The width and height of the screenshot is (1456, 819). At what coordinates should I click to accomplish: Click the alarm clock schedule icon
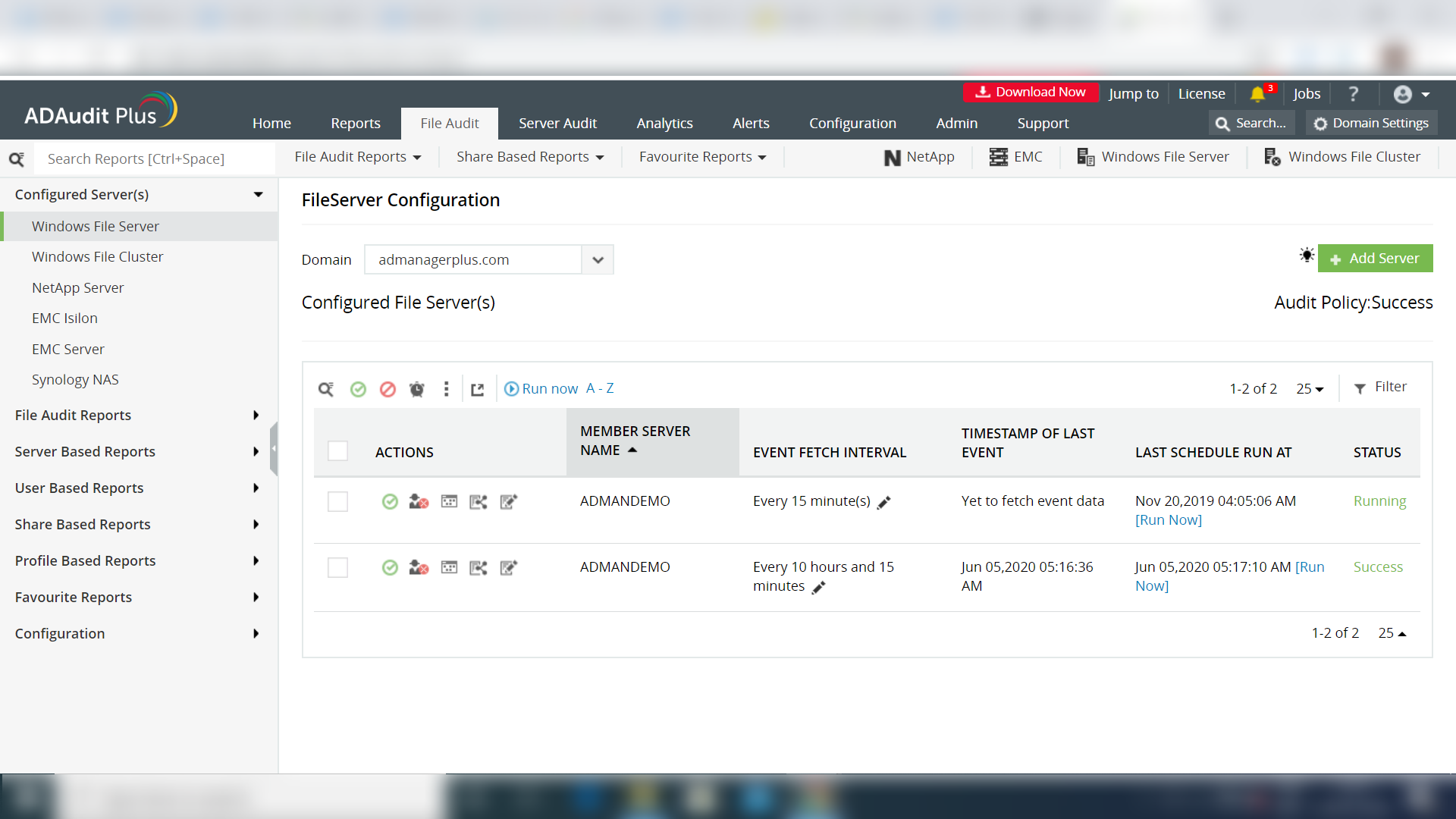point(417,389)
